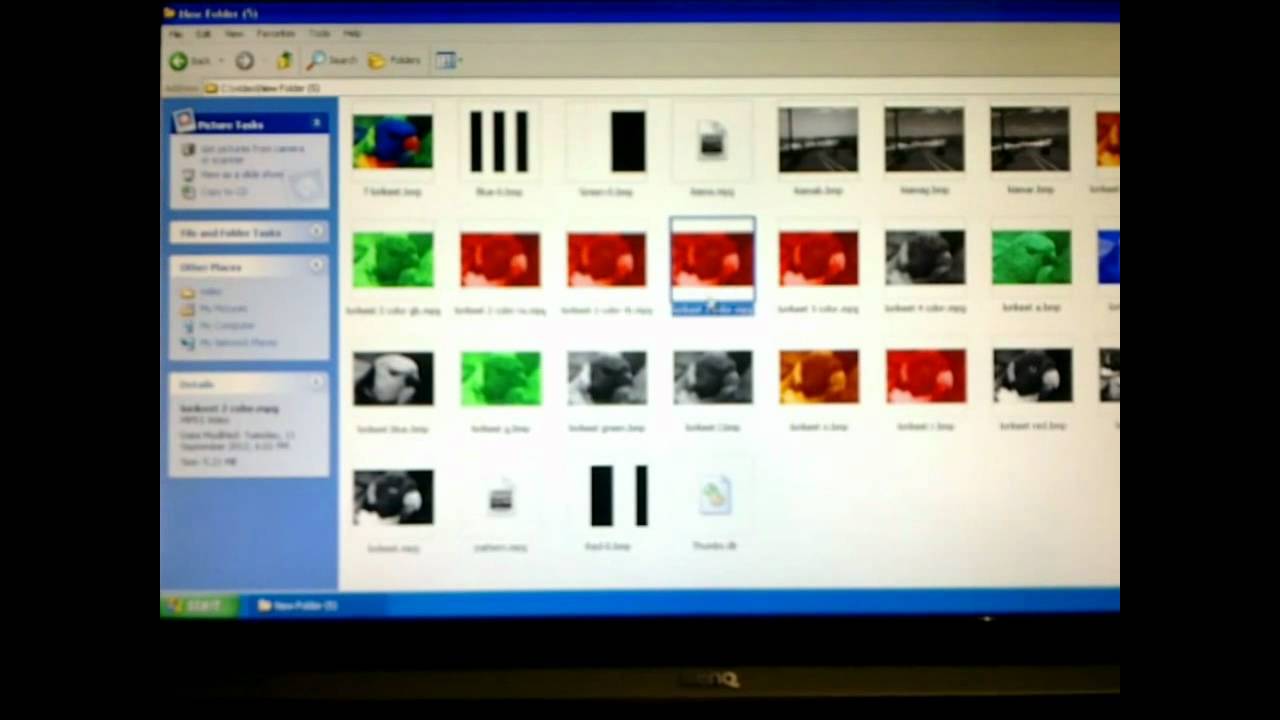Click Copy to CD link
Image resolution: width=1280 pixels, height=720 pixels.
pyautogui.click(x=224, y=192)
